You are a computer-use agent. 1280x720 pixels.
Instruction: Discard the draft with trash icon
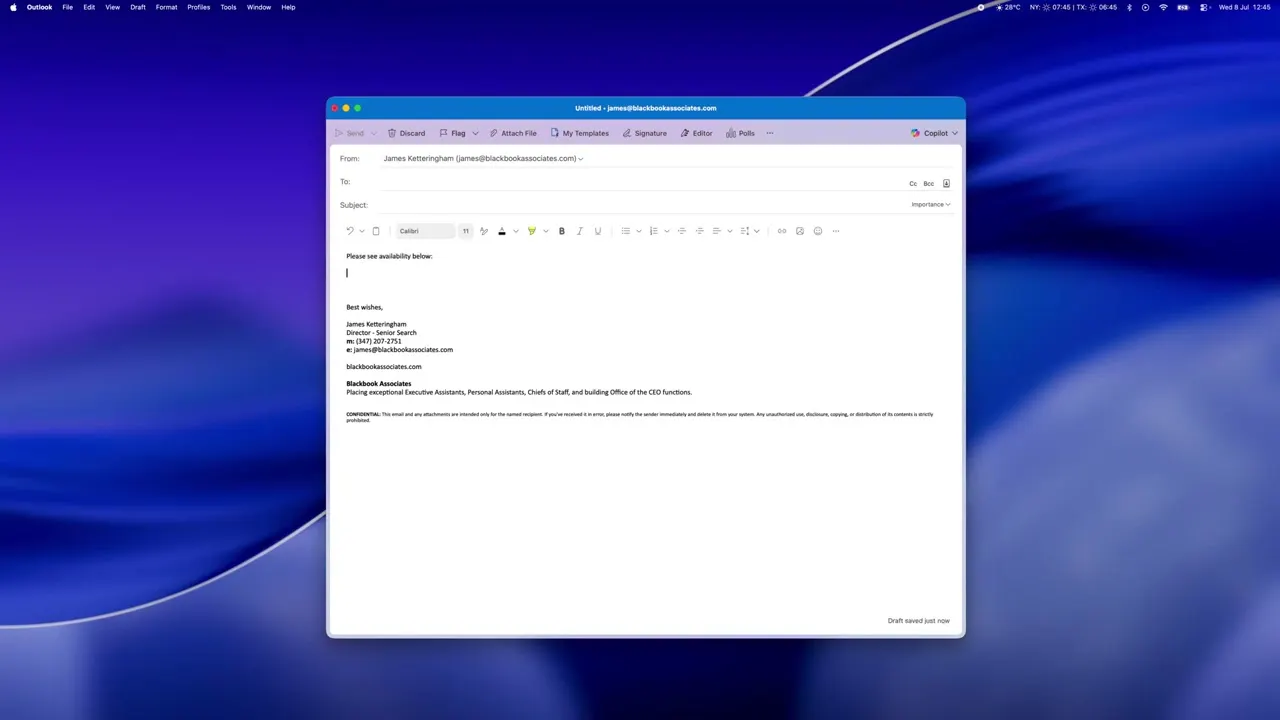pos(392,133)
